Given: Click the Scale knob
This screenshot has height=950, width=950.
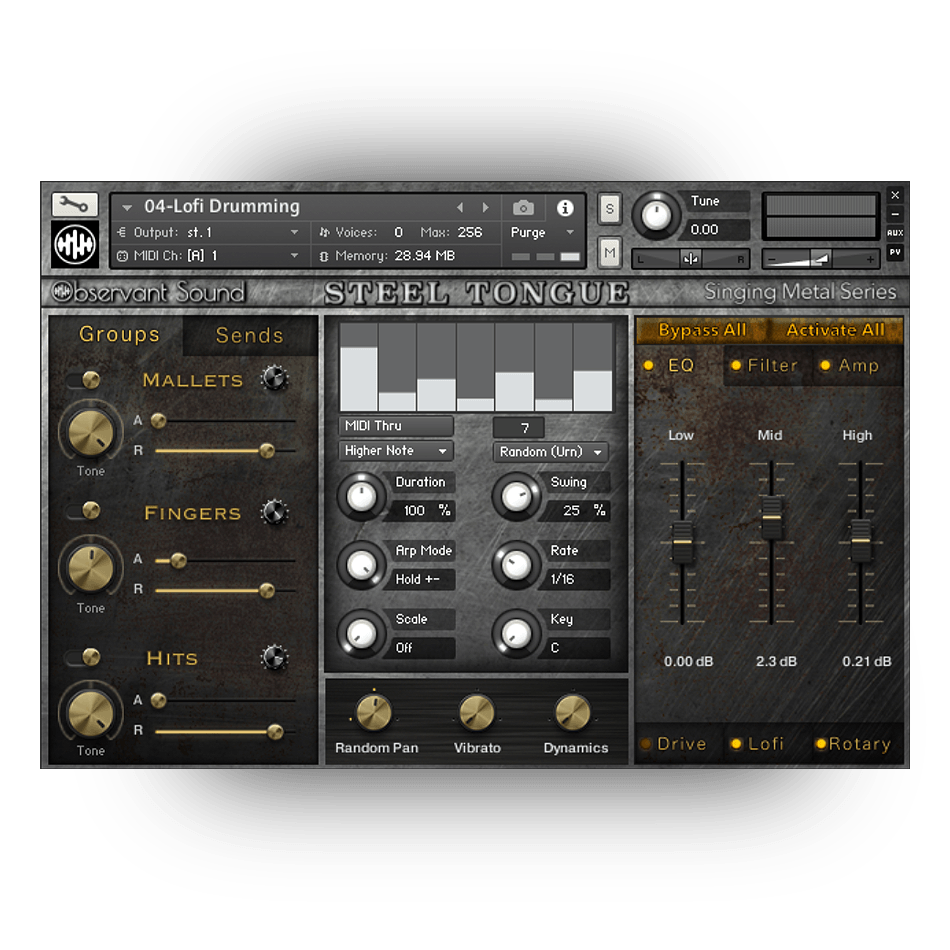Looking at the screenshot, I should click(x=361, y=634).
